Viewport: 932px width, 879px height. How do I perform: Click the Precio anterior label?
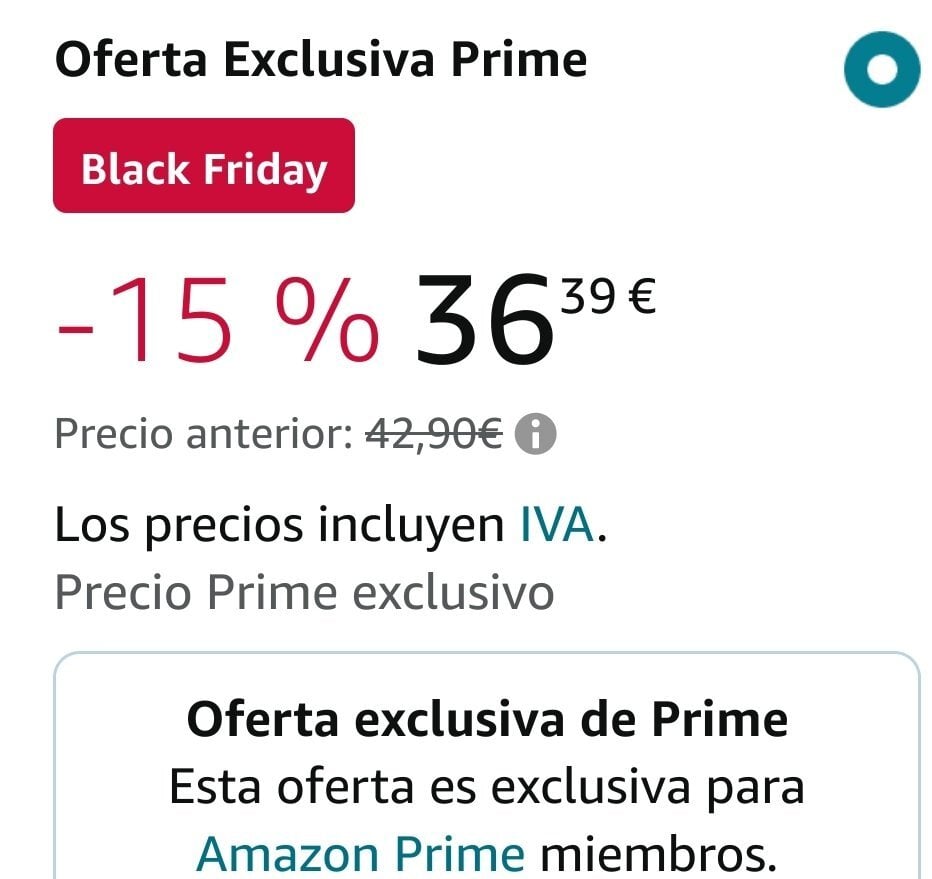202,435
